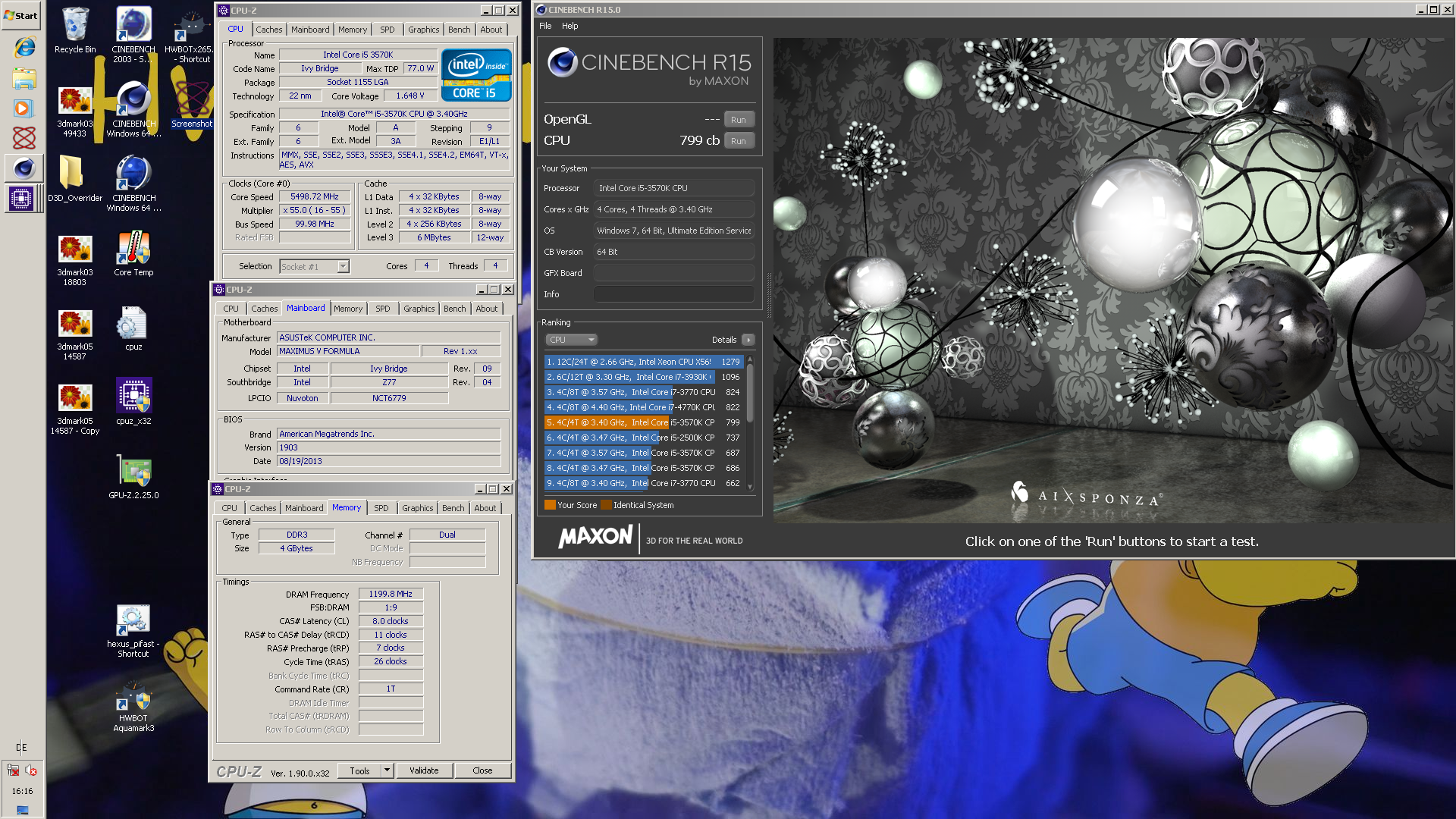Open the CPU ranking type dropdown
The width and height of the screenshot is (1456, 819).
point(572,340)
